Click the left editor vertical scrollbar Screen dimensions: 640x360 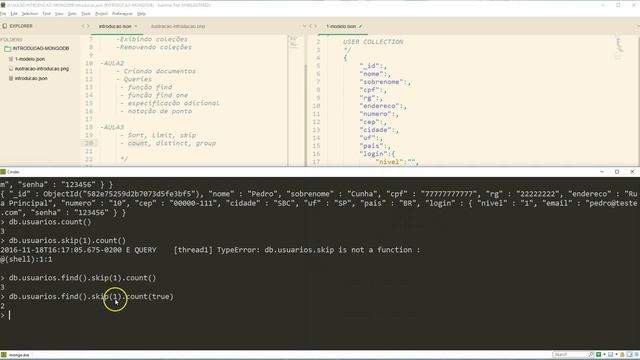pyautogui.click(x=306, y=114)
